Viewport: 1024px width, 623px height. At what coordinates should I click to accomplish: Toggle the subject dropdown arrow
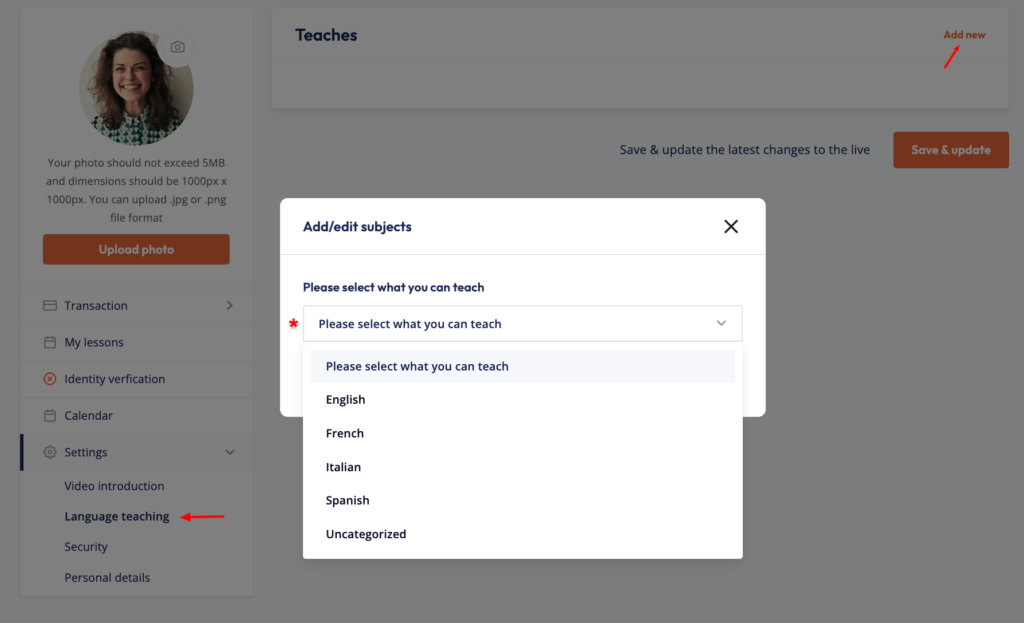(721, 324)
